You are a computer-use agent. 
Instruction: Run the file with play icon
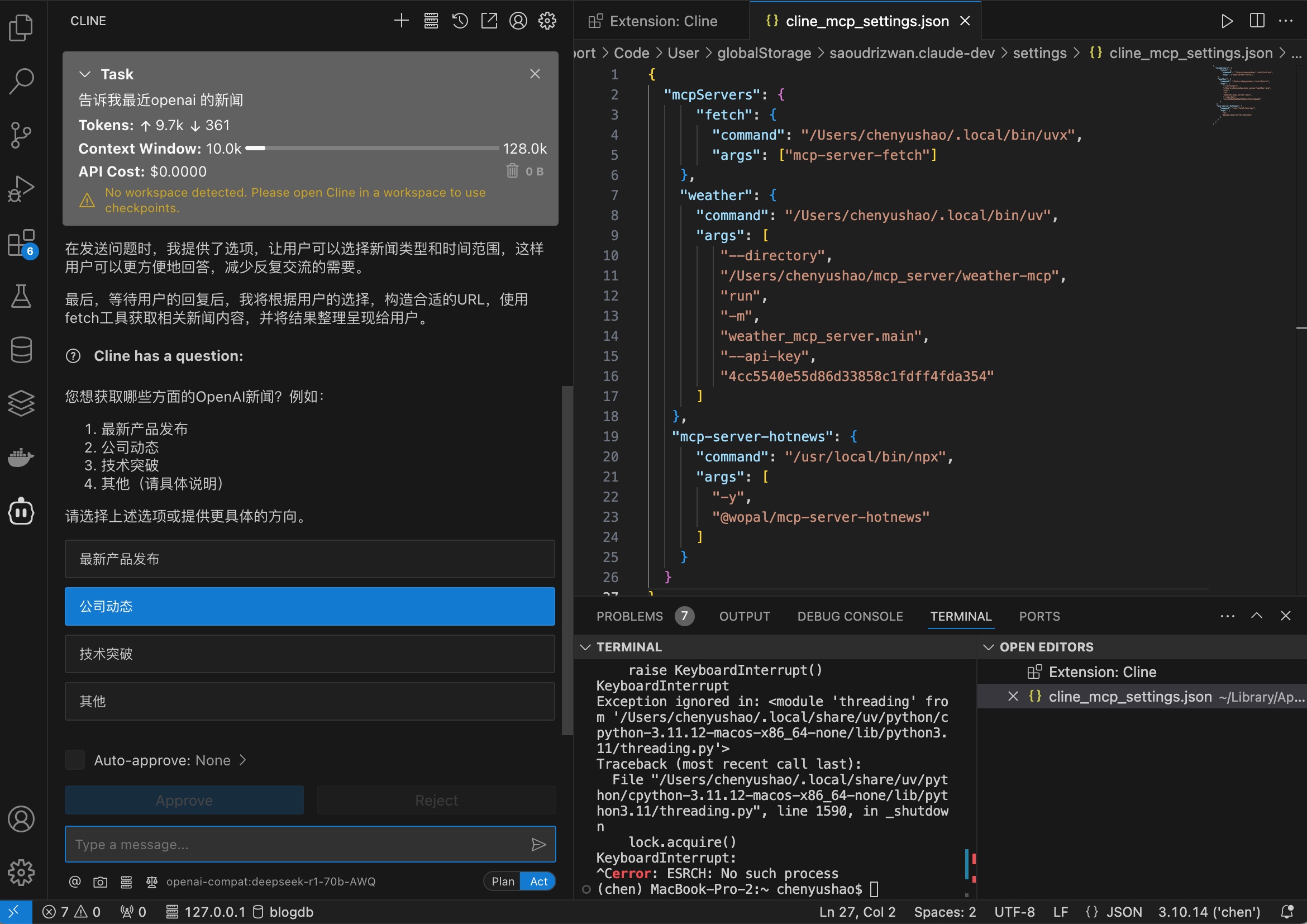pyautogui.click(x=1227, y=21)
